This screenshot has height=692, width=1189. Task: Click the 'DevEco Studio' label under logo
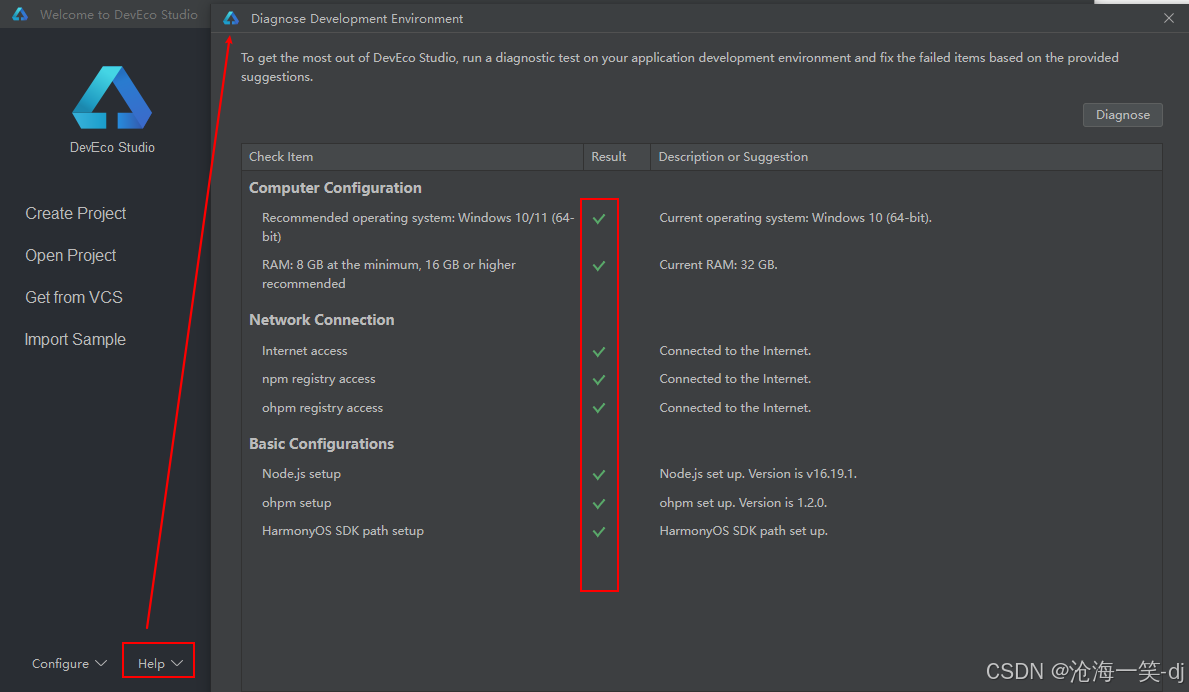point(112,147)
